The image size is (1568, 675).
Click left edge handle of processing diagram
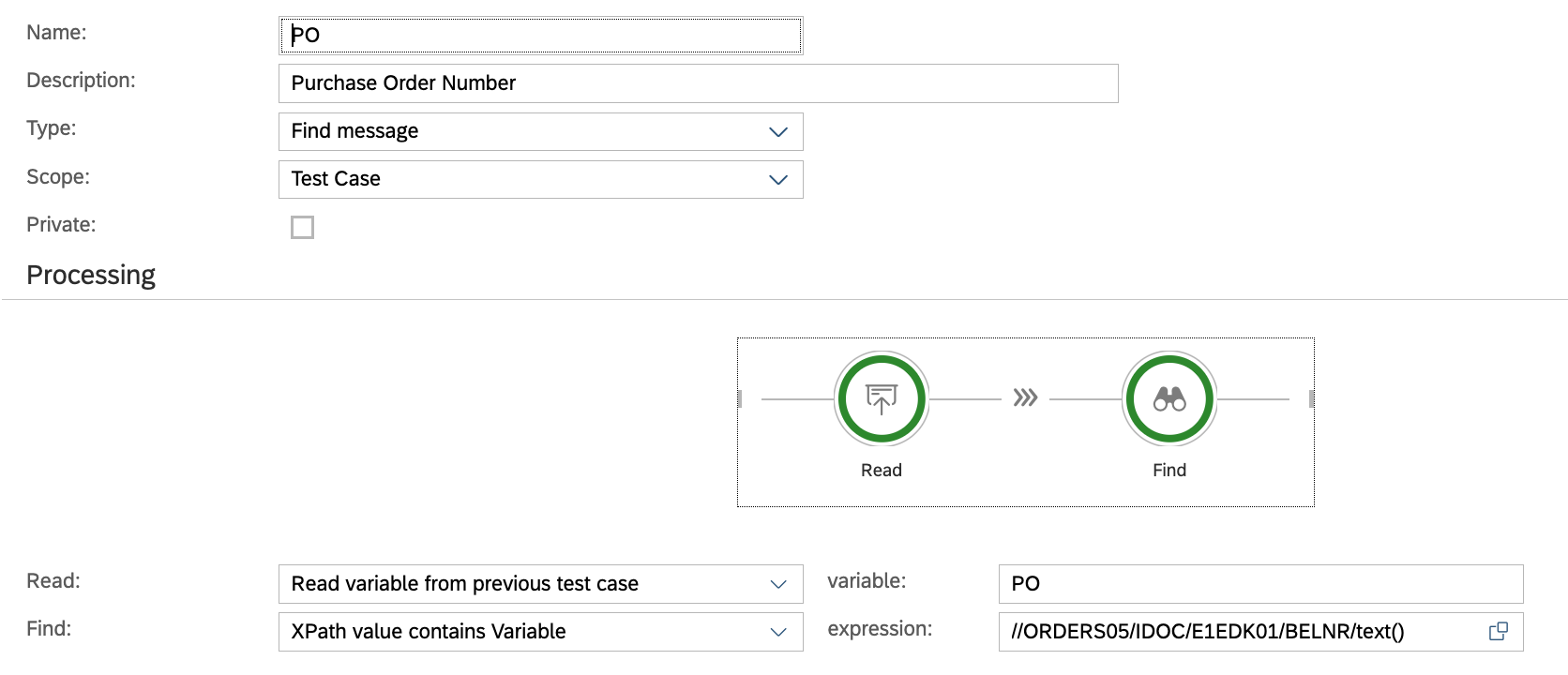[x=740, y=399]
